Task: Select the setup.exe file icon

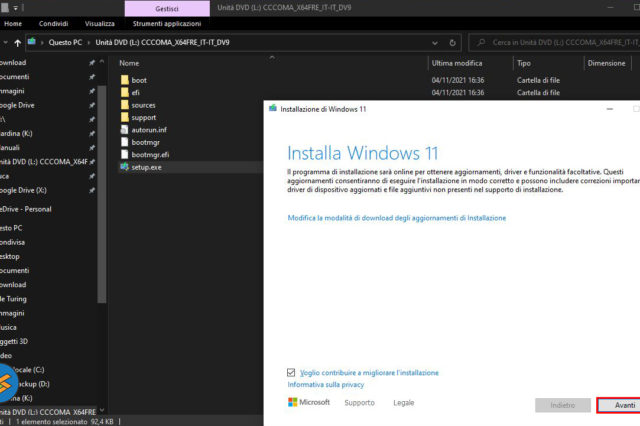Action: click(124, 167)
